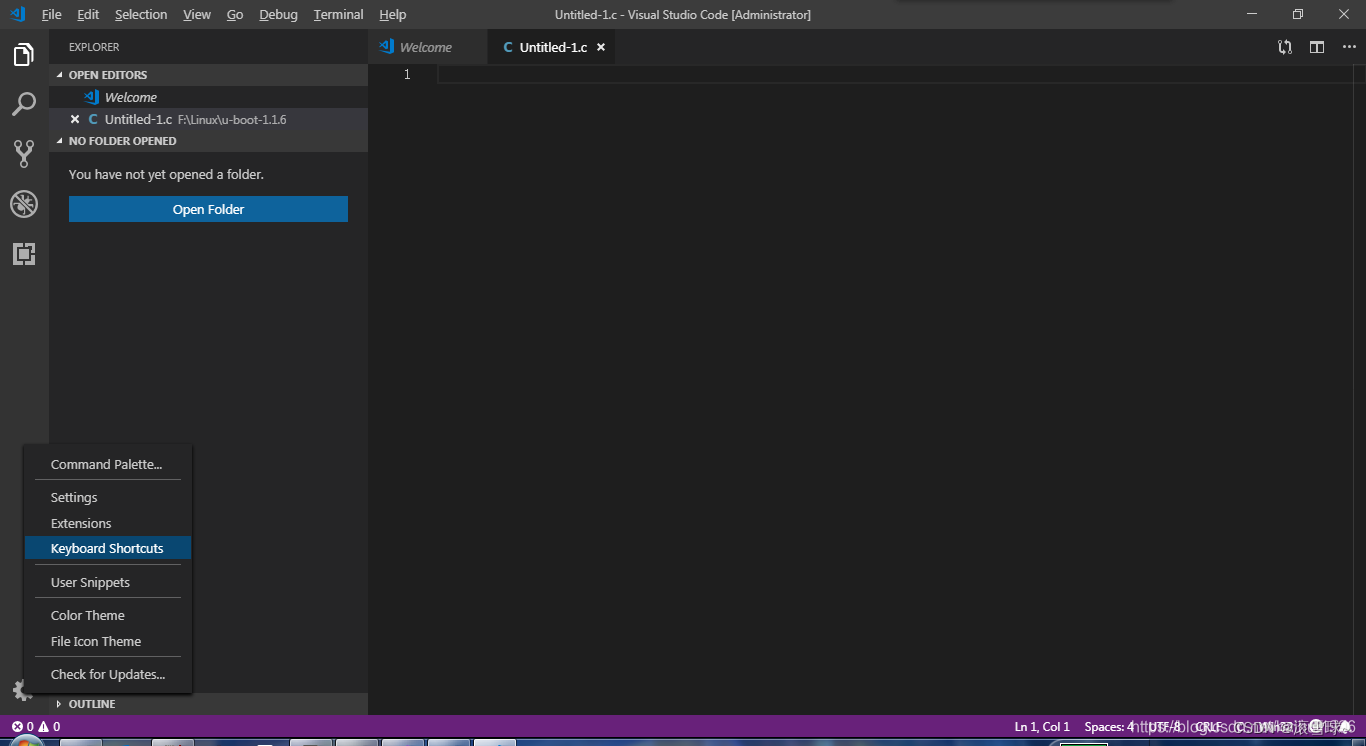
Task: Click the CRLF line ending indicator
Action: pos(1208,727)
